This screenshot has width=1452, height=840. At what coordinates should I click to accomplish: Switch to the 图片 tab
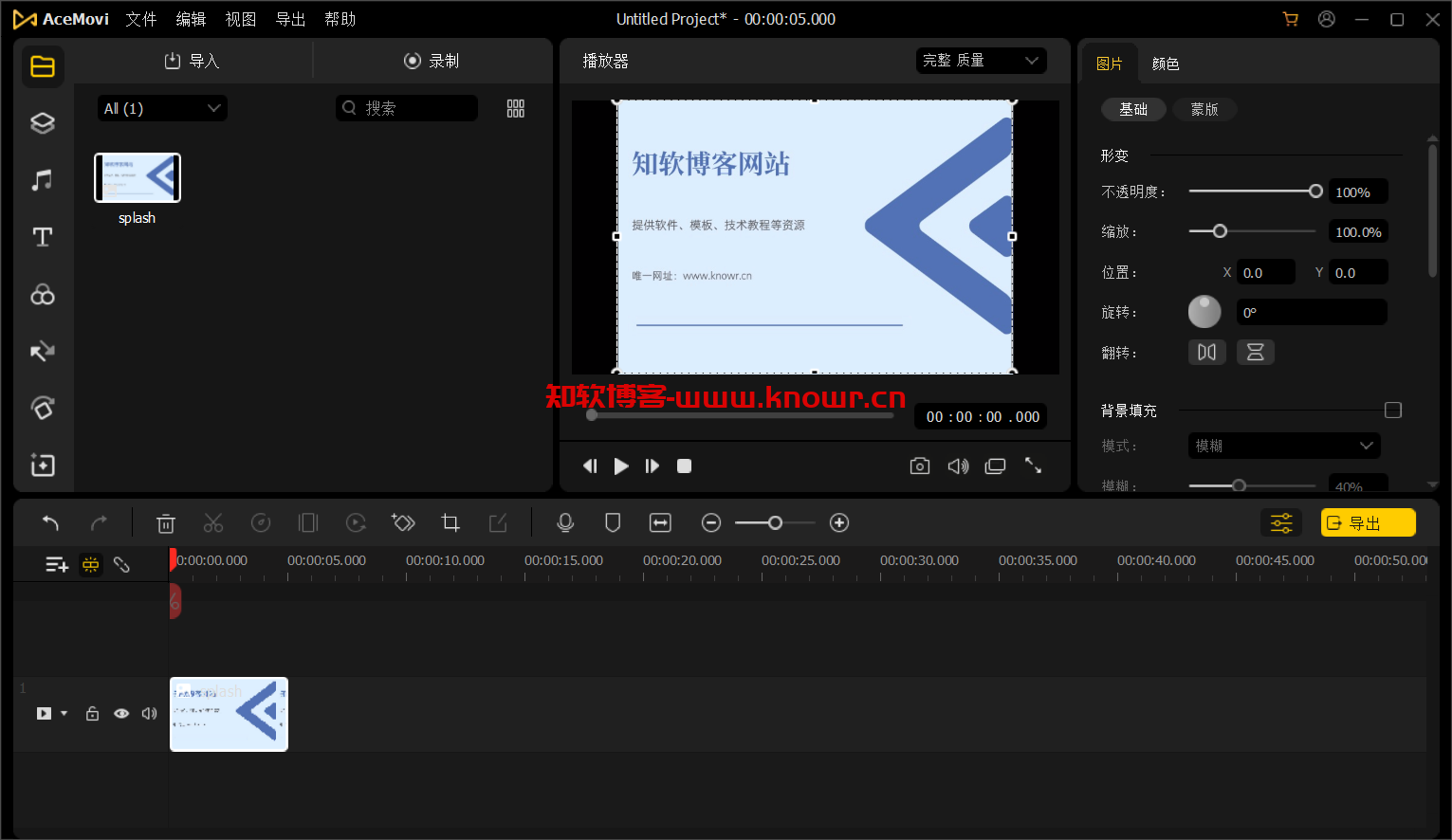click(1110, 64)
